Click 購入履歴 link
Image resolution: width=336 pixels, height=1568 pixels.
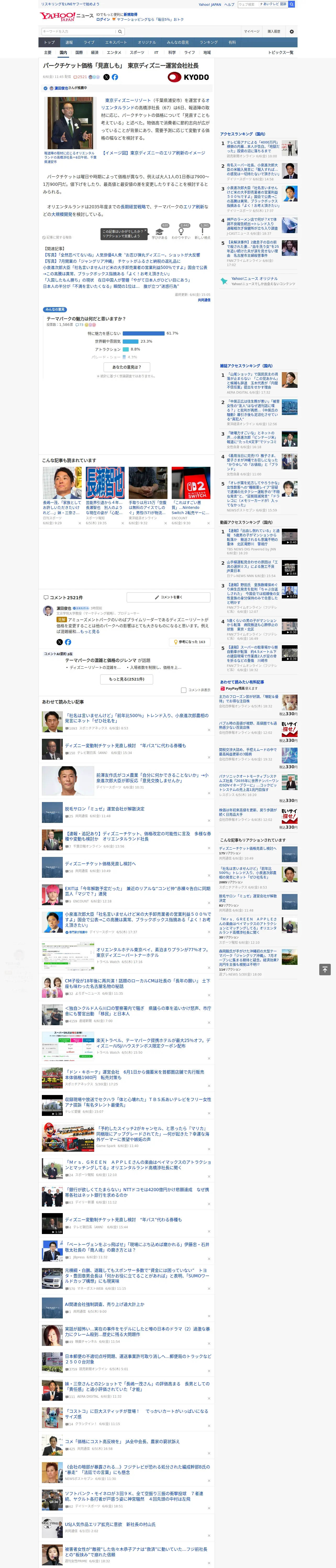pyautogui.click(x=274, y=32)
